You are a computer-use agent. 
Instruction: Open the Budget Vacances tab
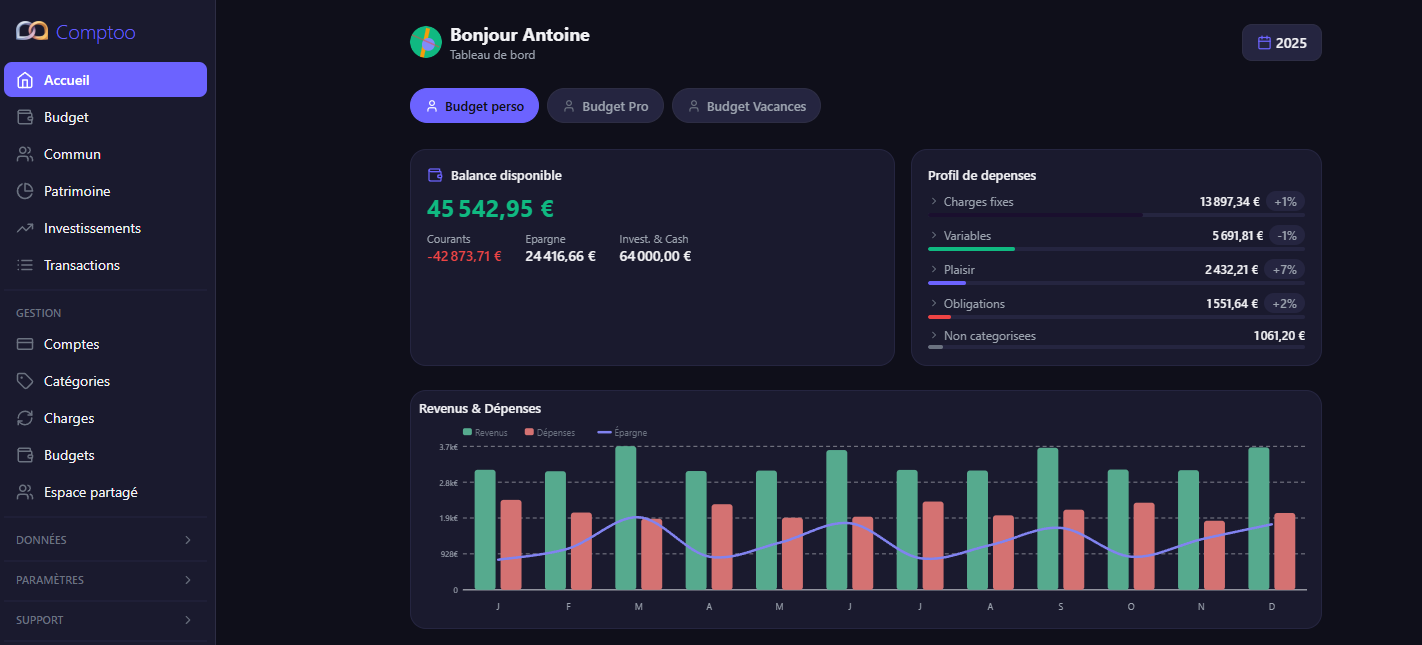pos(746,105)
